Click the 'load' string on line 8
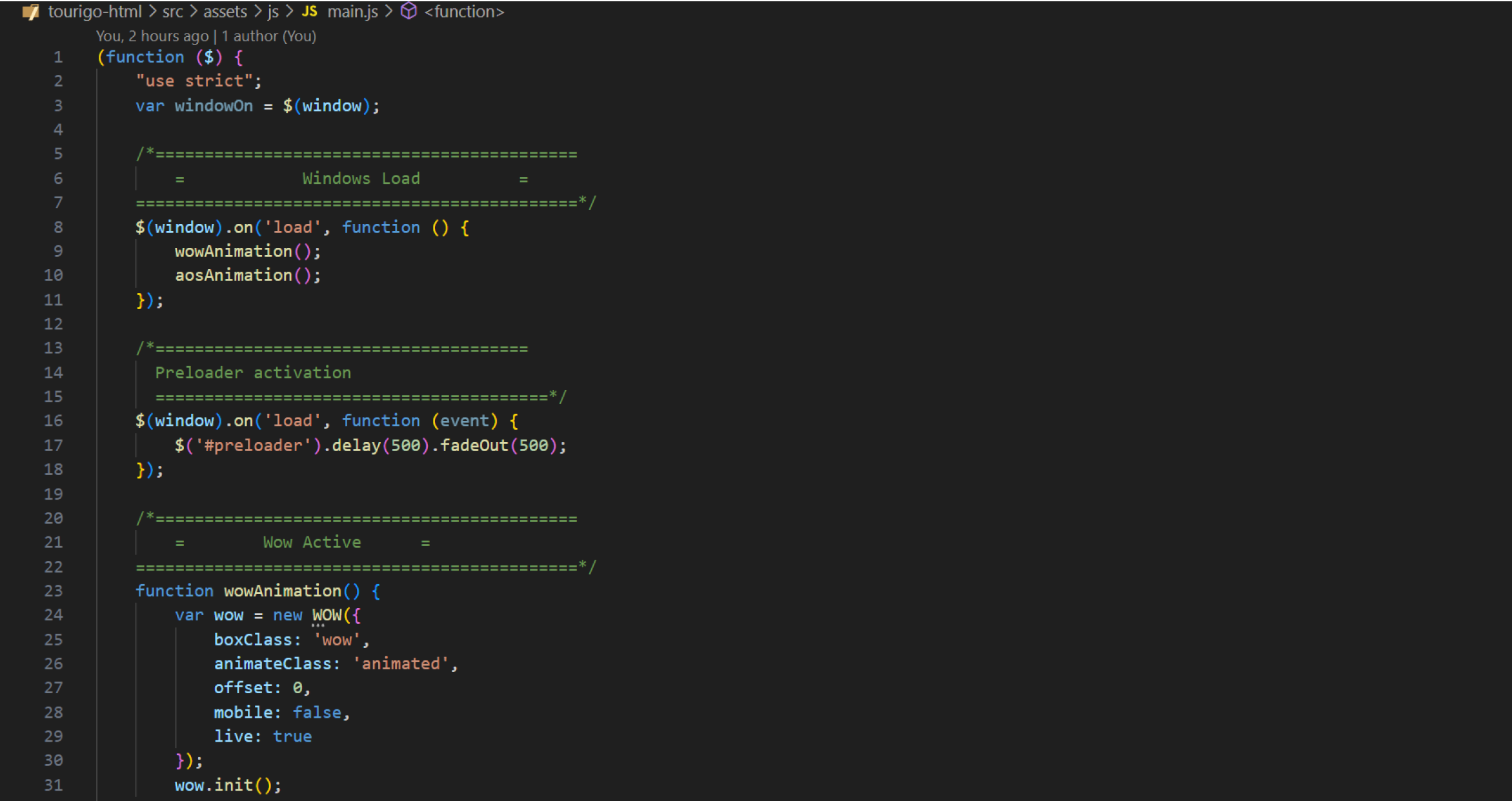1512x801 pixels. [x=292, y=227]
